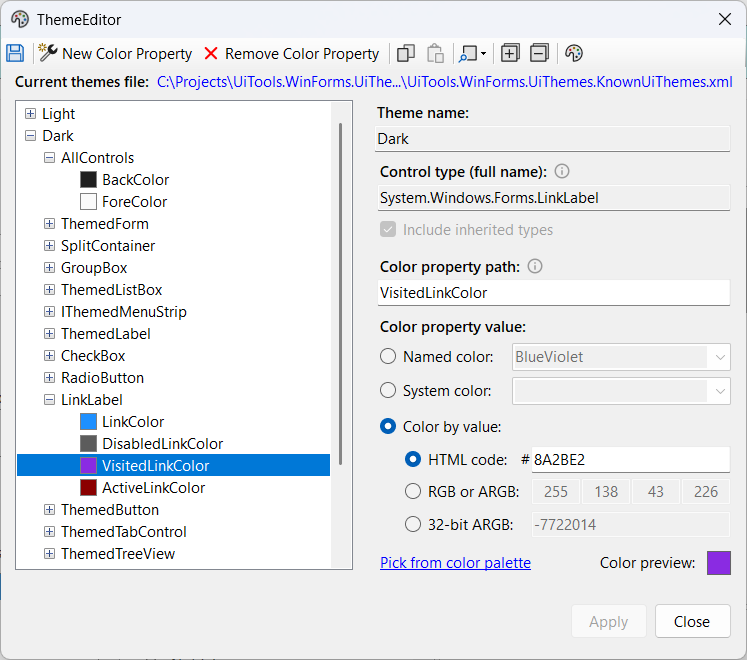Screen dimensions: 747x660
Task: Select Named color radio button
Action: (388, 356)
